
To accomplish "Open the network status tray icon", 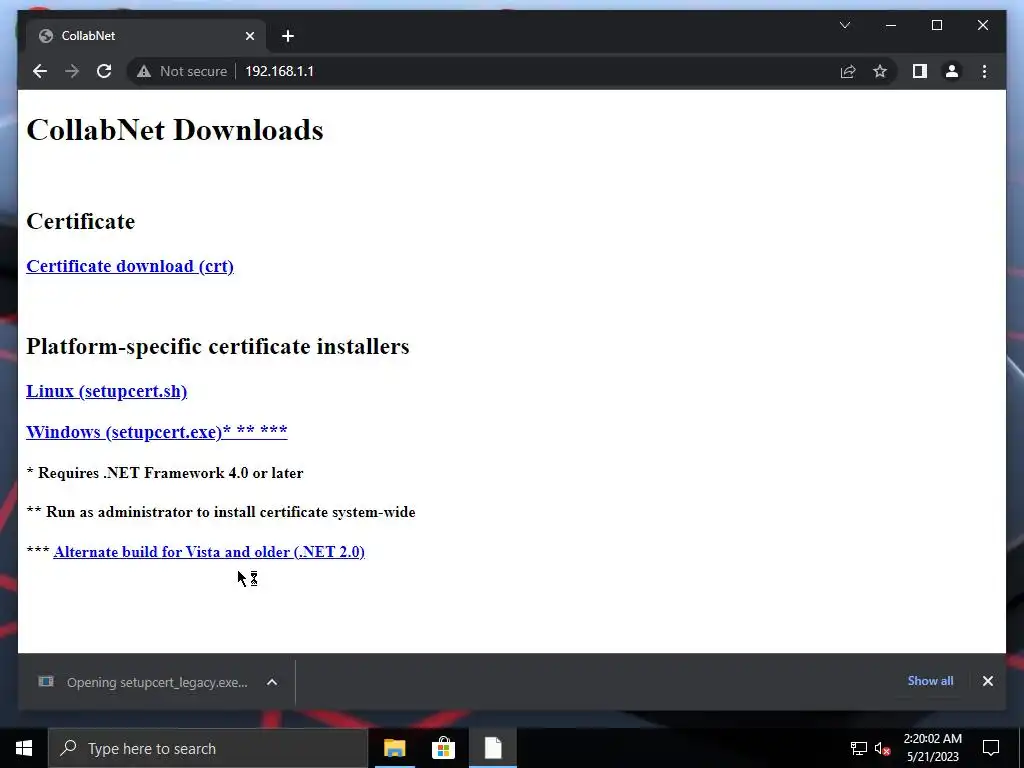I will pyautogui.click(x=858, y=748).
